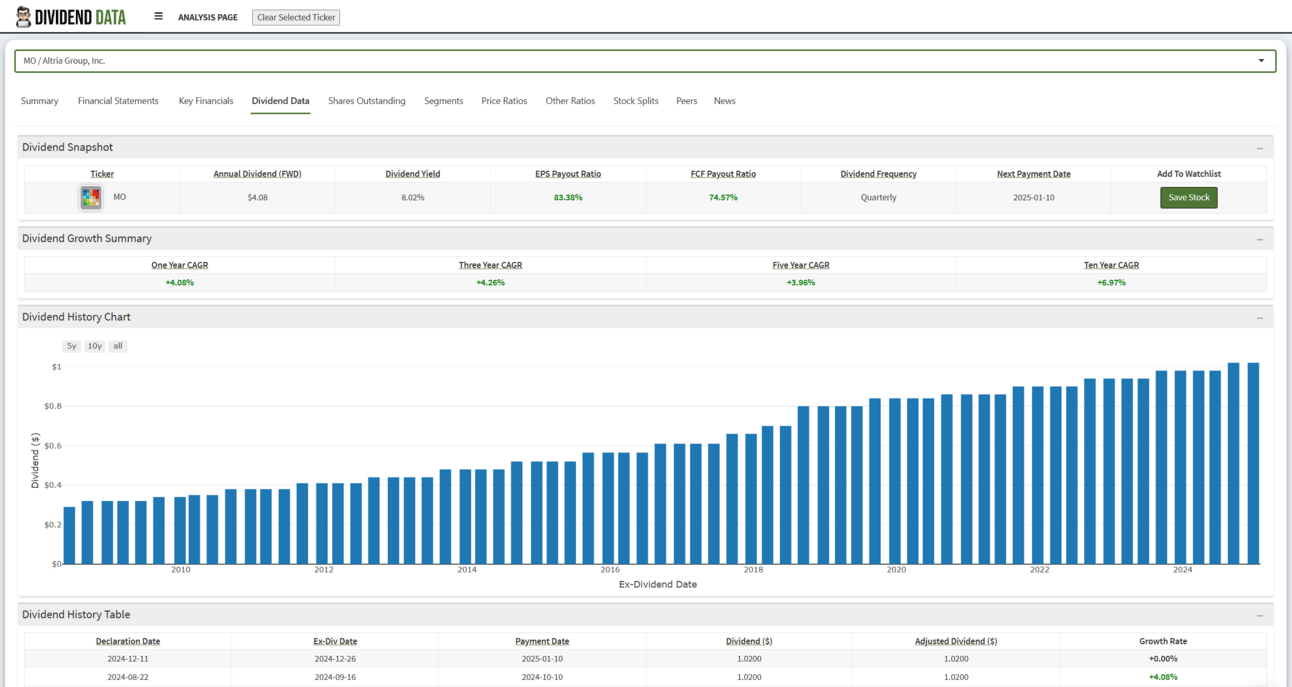
Task: Set chart range to 5y
Action: point(71,346)
